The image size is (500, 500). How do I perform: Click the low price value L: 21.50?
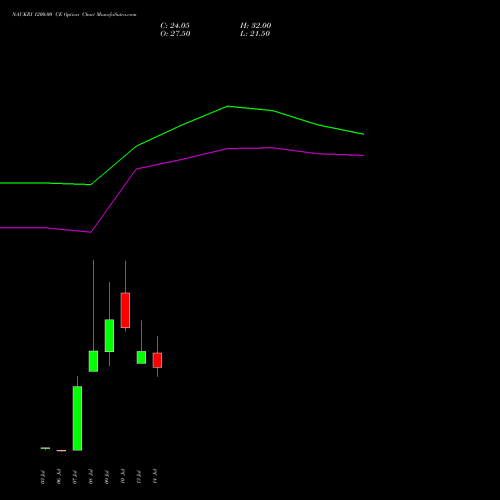tap(255, 34)
